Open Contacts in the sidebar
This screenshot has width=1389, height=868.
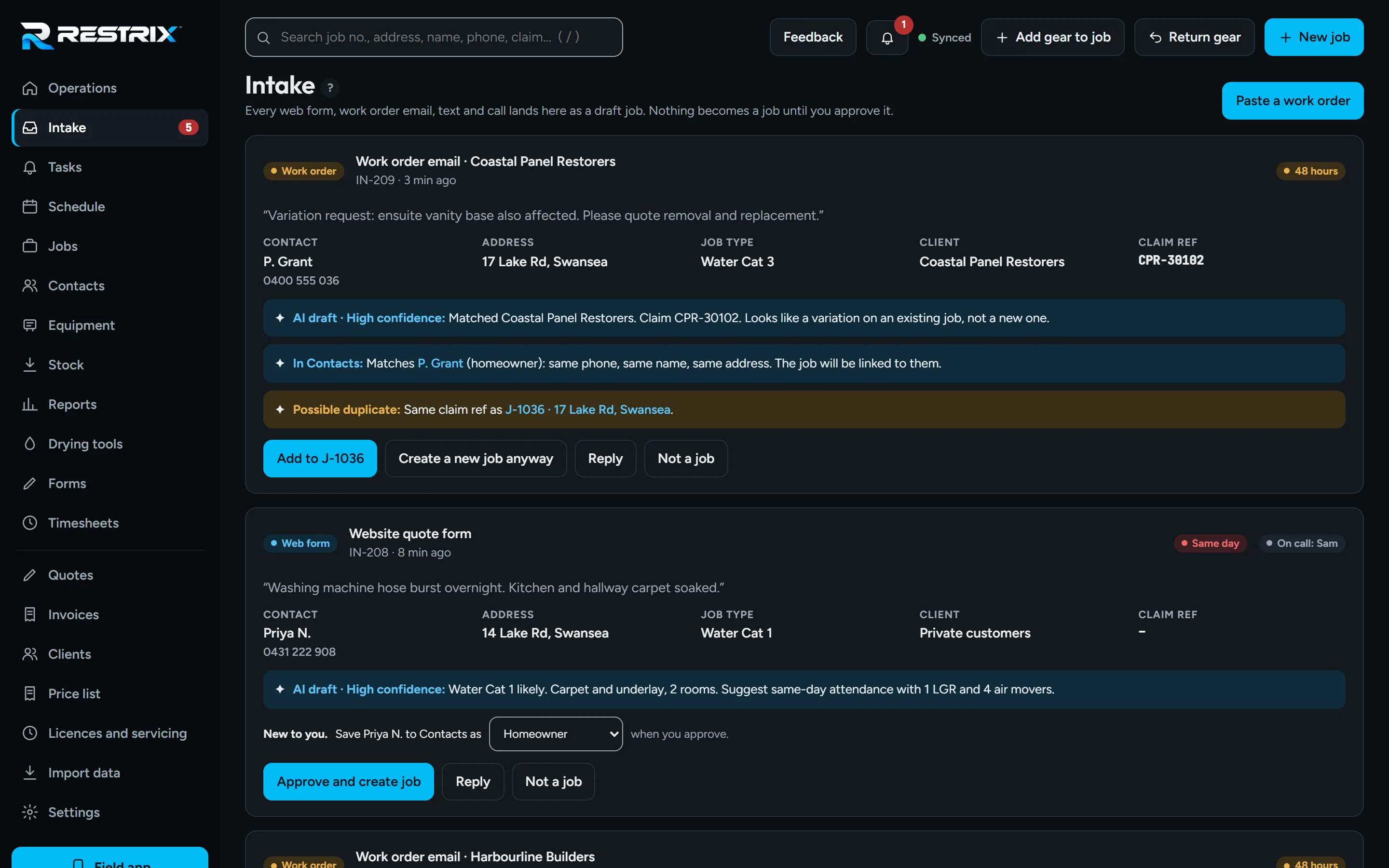click(109, 286)
